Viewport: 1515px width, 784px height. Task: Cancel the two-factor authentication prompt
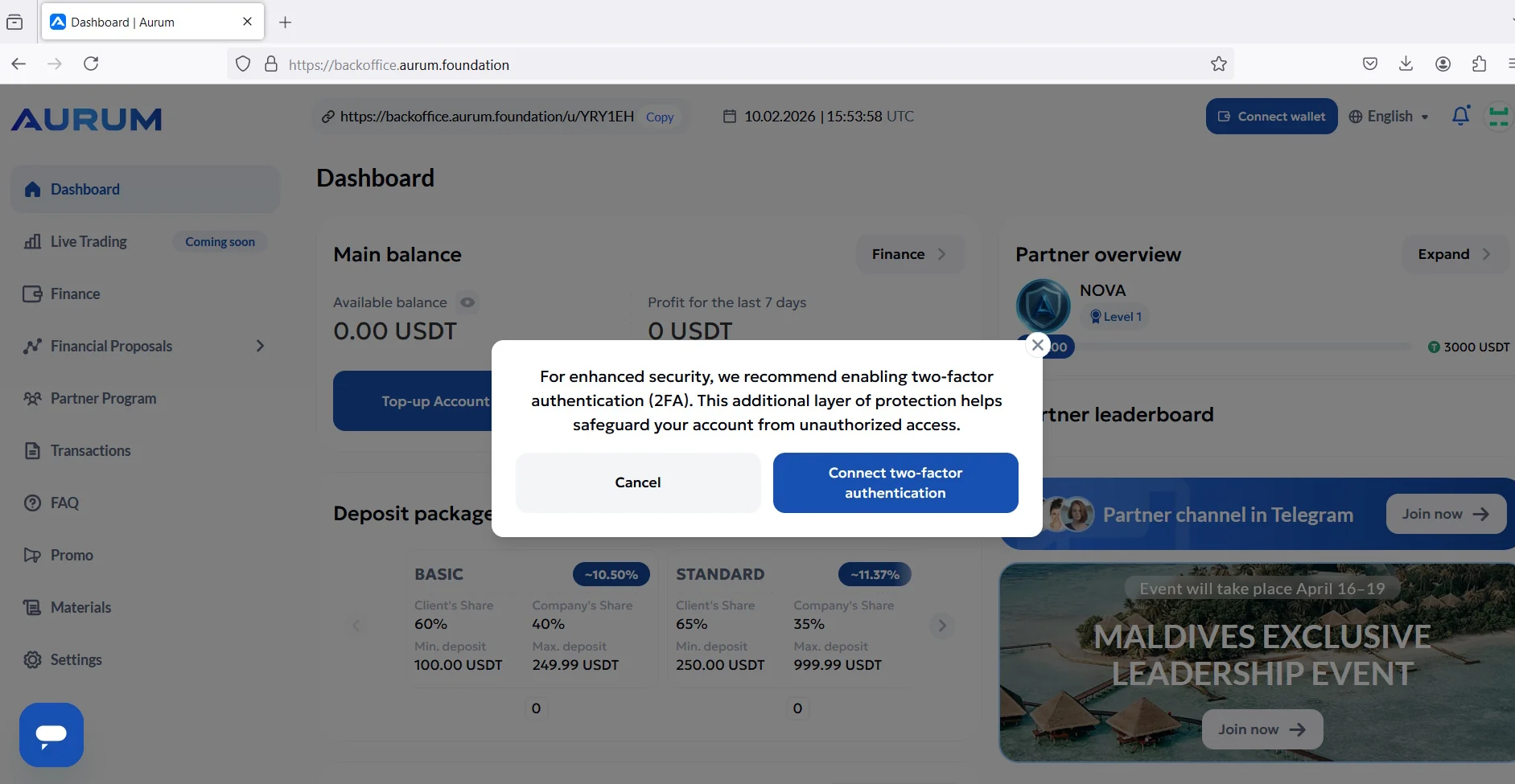pyautogui.click(x=638, y=483)
